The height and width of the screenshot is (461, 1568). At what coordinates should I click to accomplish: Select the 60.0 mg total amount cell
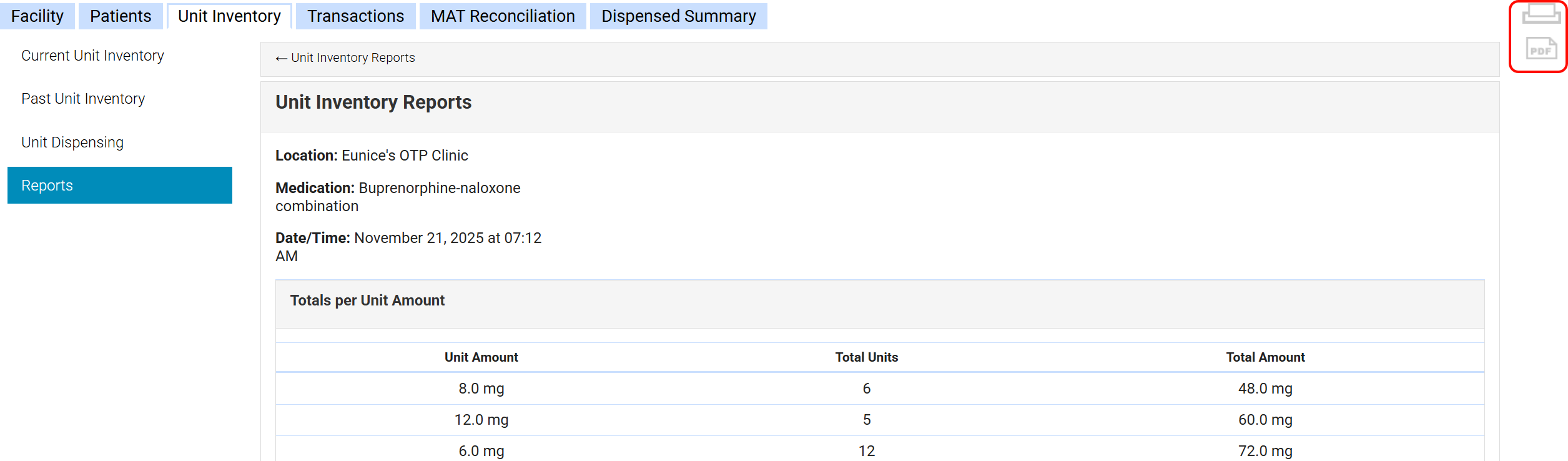pyautogui.click(x=1265, y=420)
